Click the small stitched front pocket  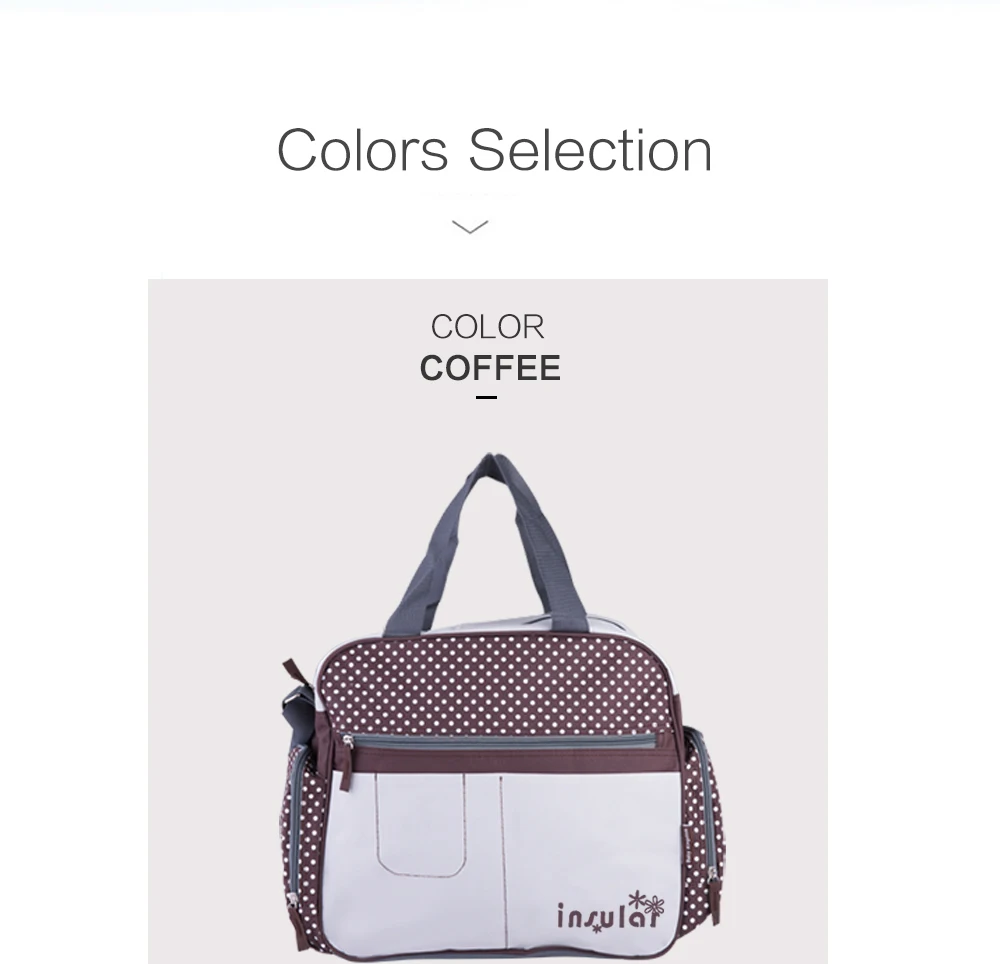[x=421, y=824]
